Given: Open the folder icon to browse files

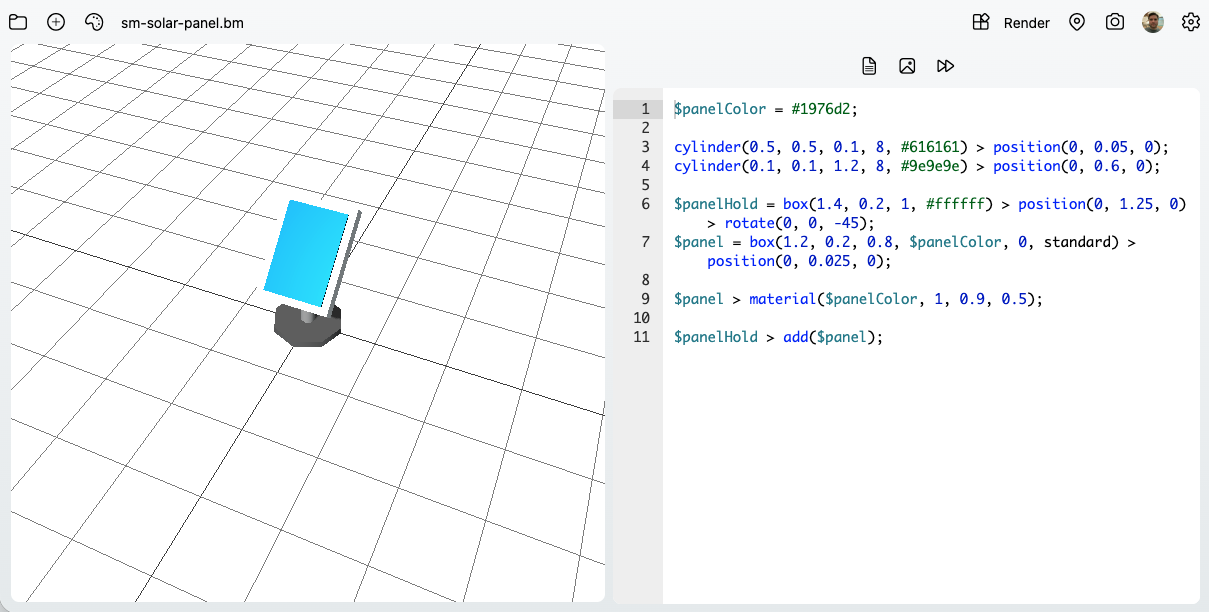Looking at the screenshot, I should tap(17, 21).
